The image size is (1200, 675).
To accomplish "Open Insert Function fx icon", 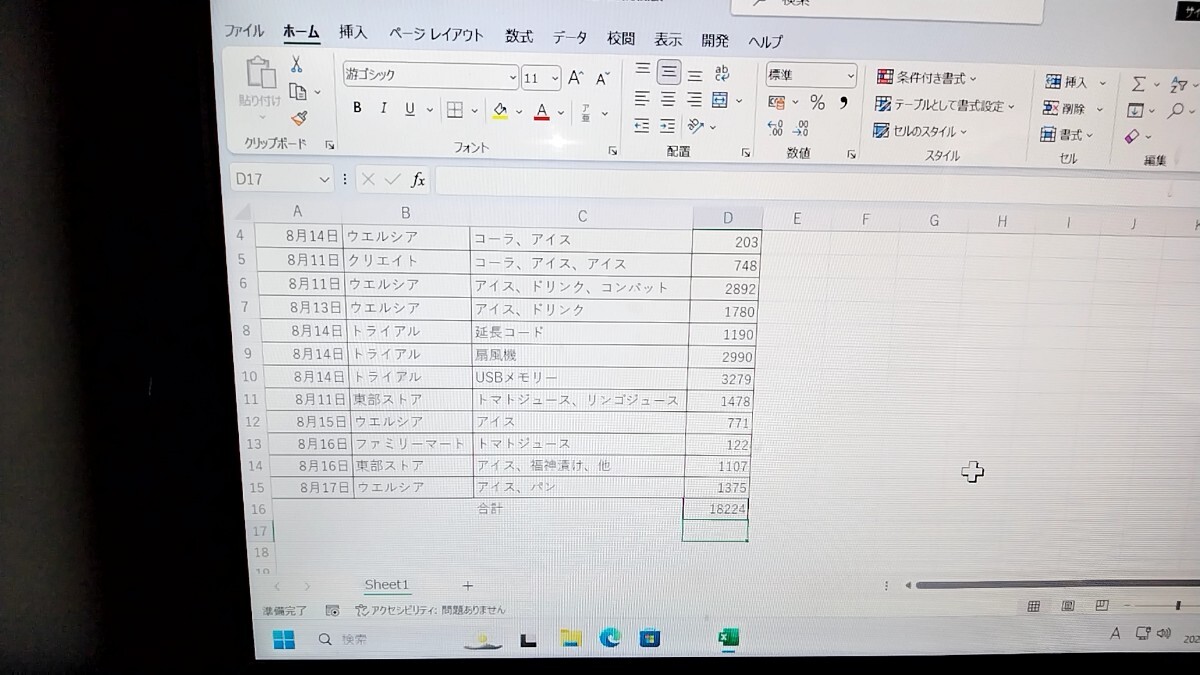I will (x=418, y=180).
